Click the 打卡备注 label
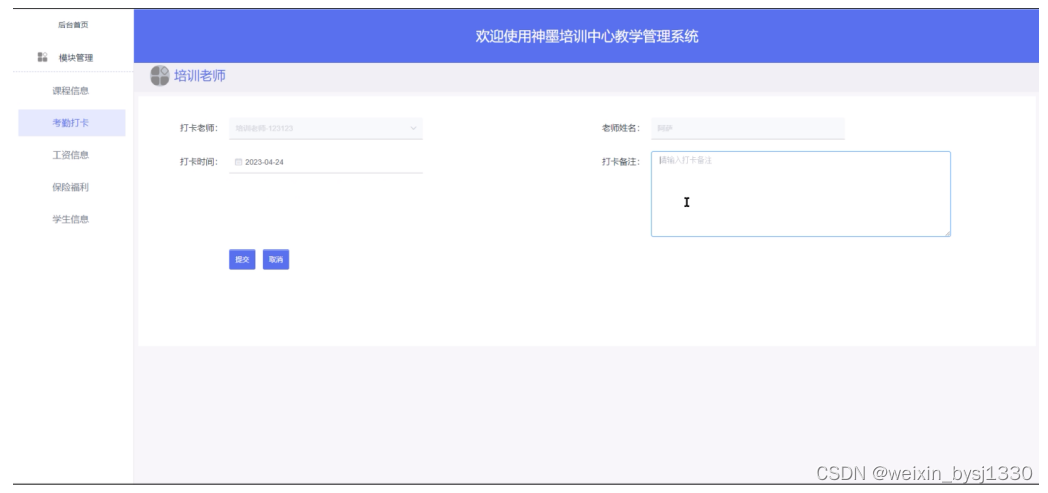Screen dimensions: 1048x493 [621, 162]
